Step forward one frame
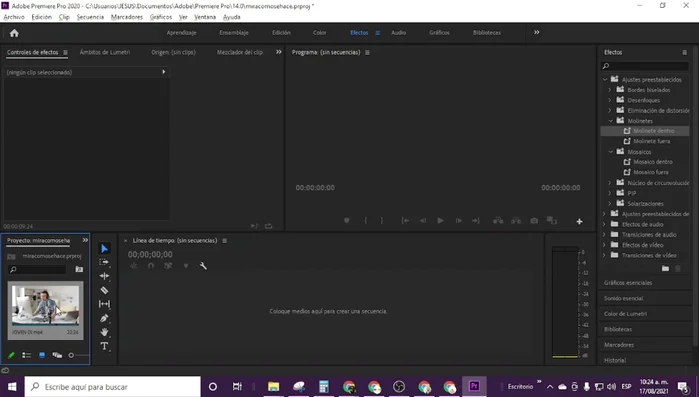Image resolution: width=699 pixels, height=397 pixels. coord(458,221)
